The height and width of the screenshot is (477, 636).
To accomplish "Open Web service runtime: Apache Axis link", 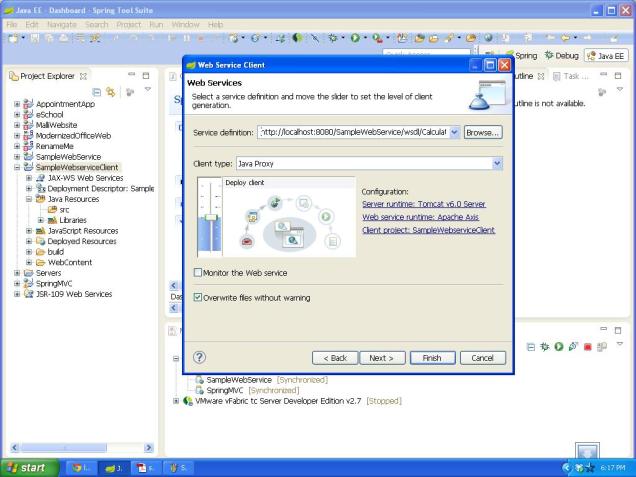I will pyautogui.click(x=420, y=217).
